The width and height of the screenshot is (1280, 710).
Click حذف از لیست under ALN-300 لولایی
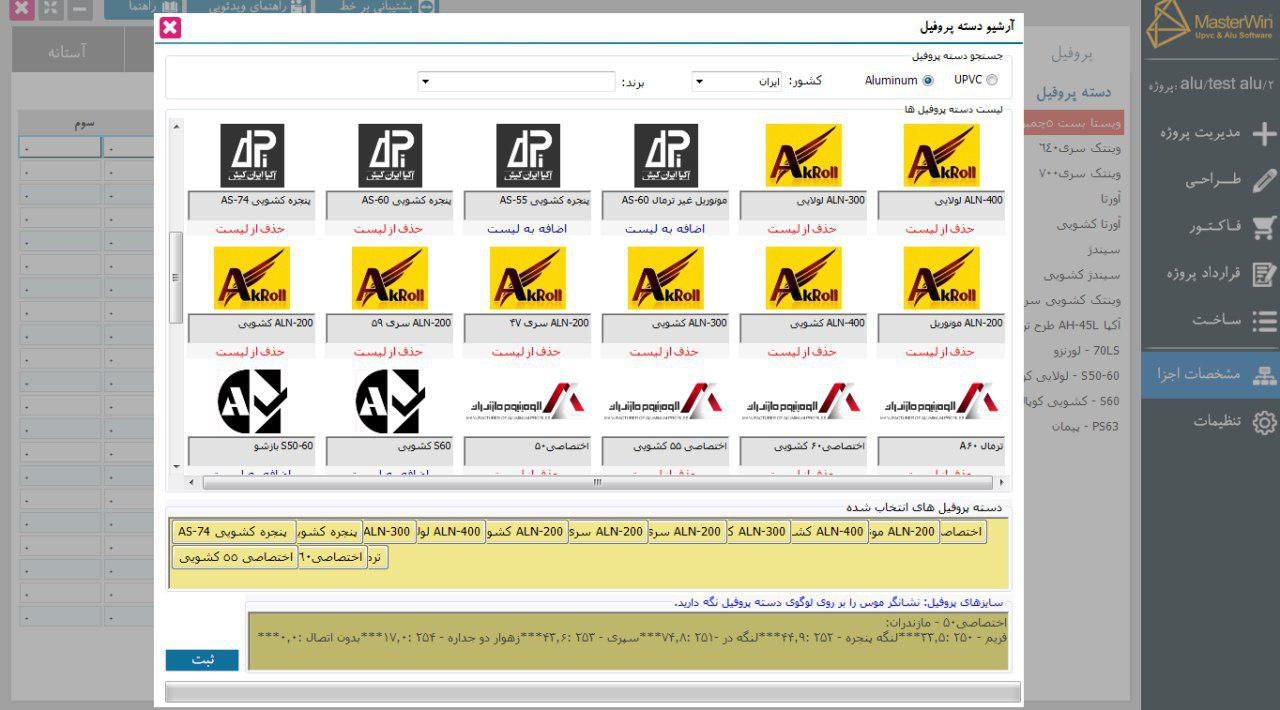coord(802,229)
